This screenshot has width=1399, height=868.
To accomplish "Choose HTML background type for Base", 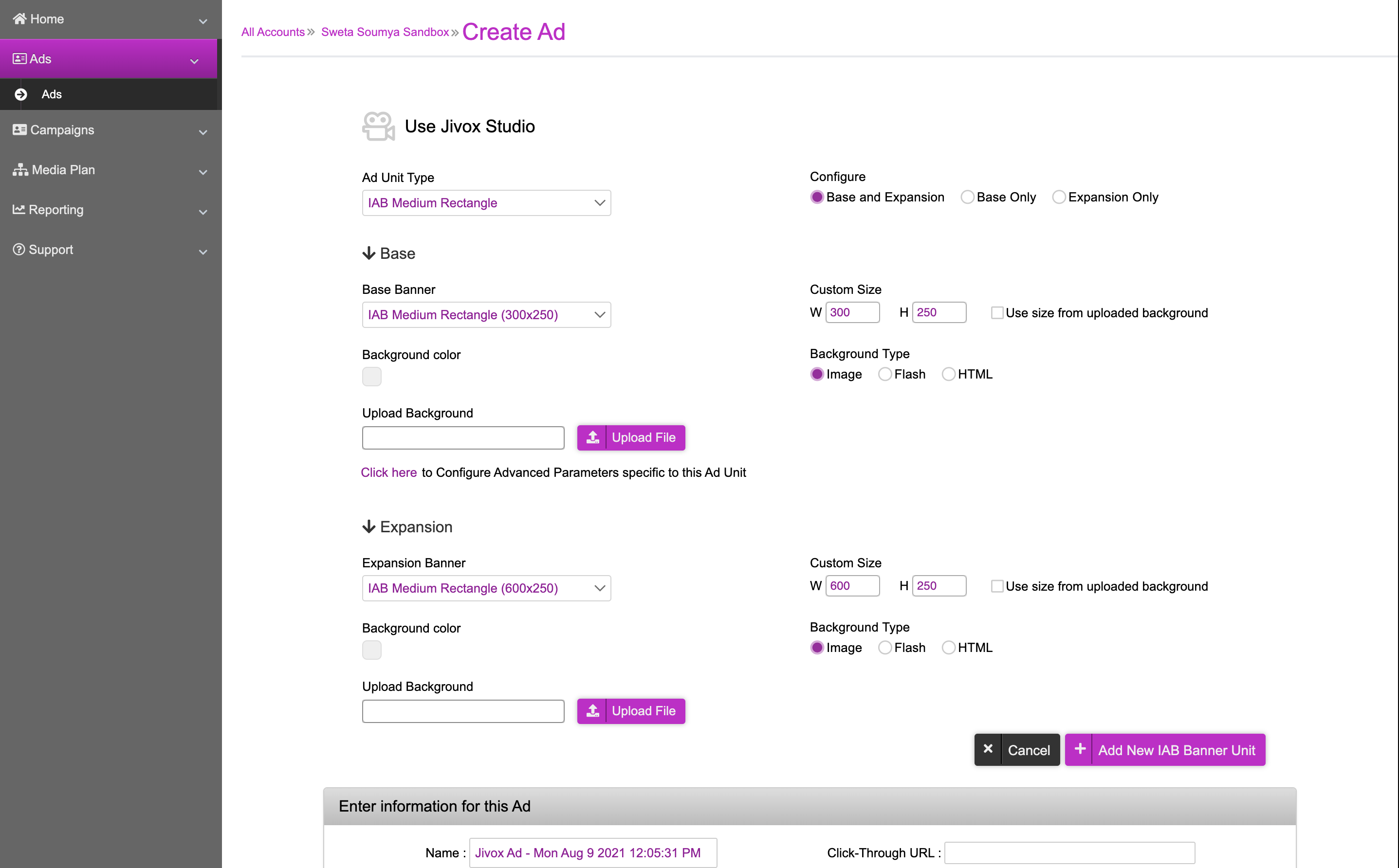I will point(948,374).
